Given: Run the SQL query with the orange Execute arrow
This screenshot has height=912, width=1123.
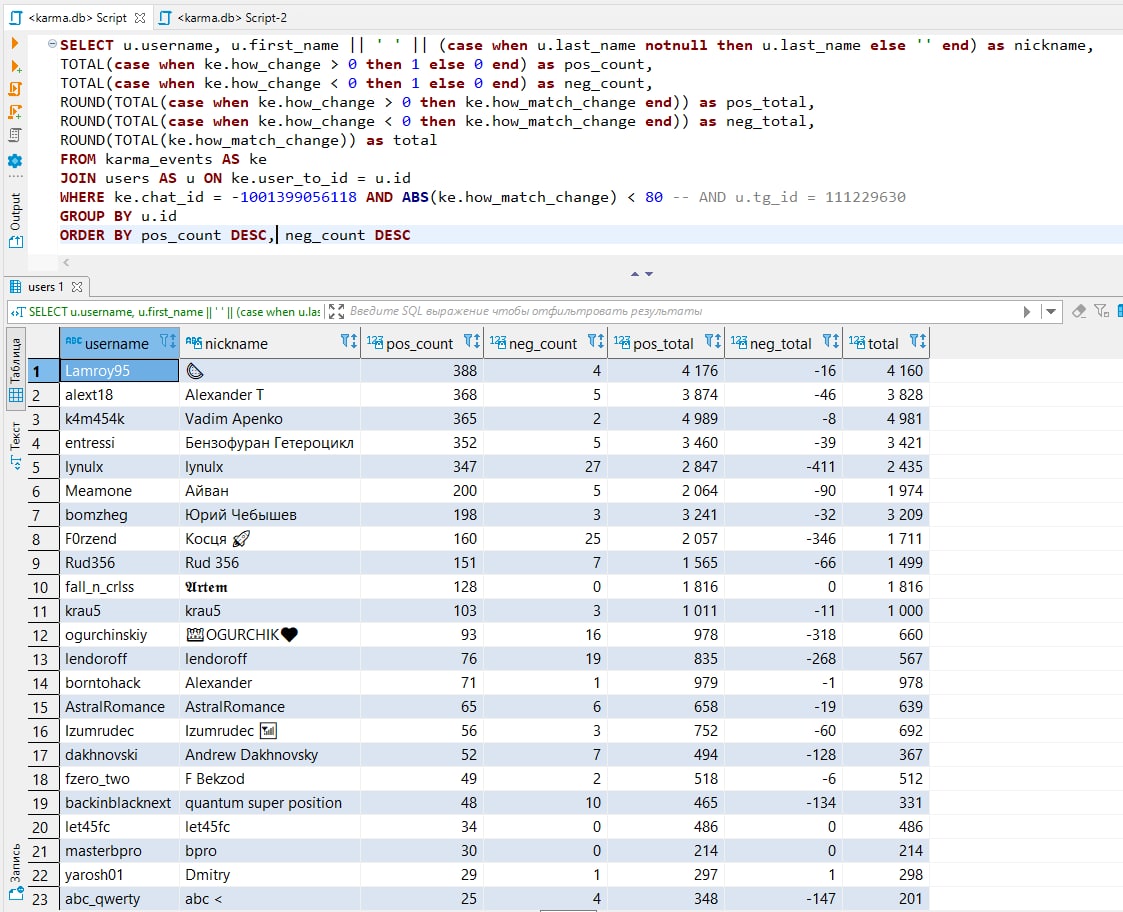Looking at the screenshot, I should (x=15, y=44).
